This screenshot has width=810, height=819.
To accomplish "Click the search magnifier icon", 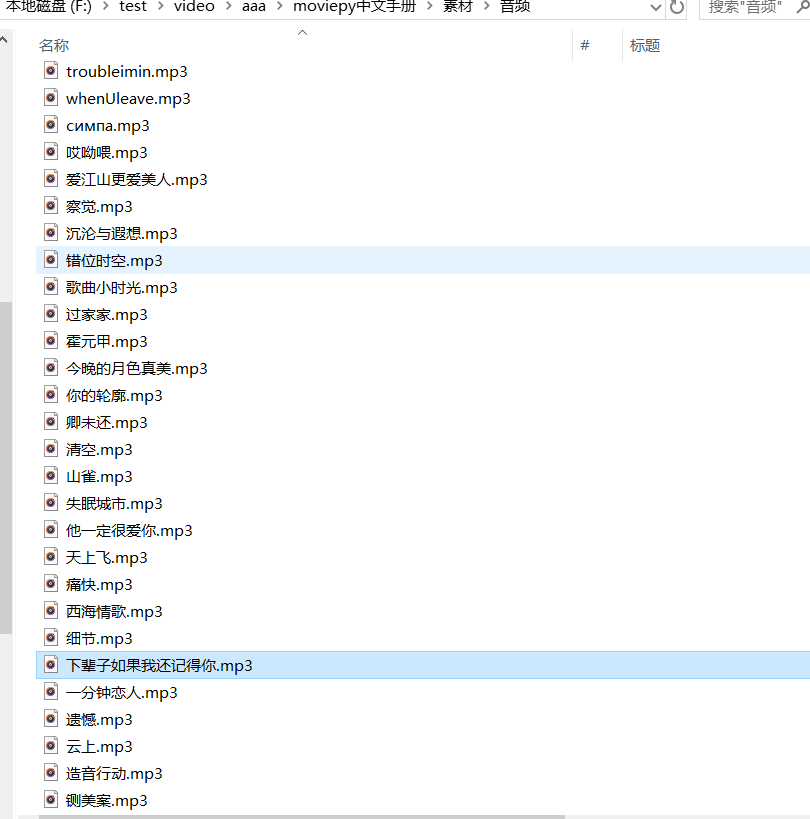I will [802, 7].
